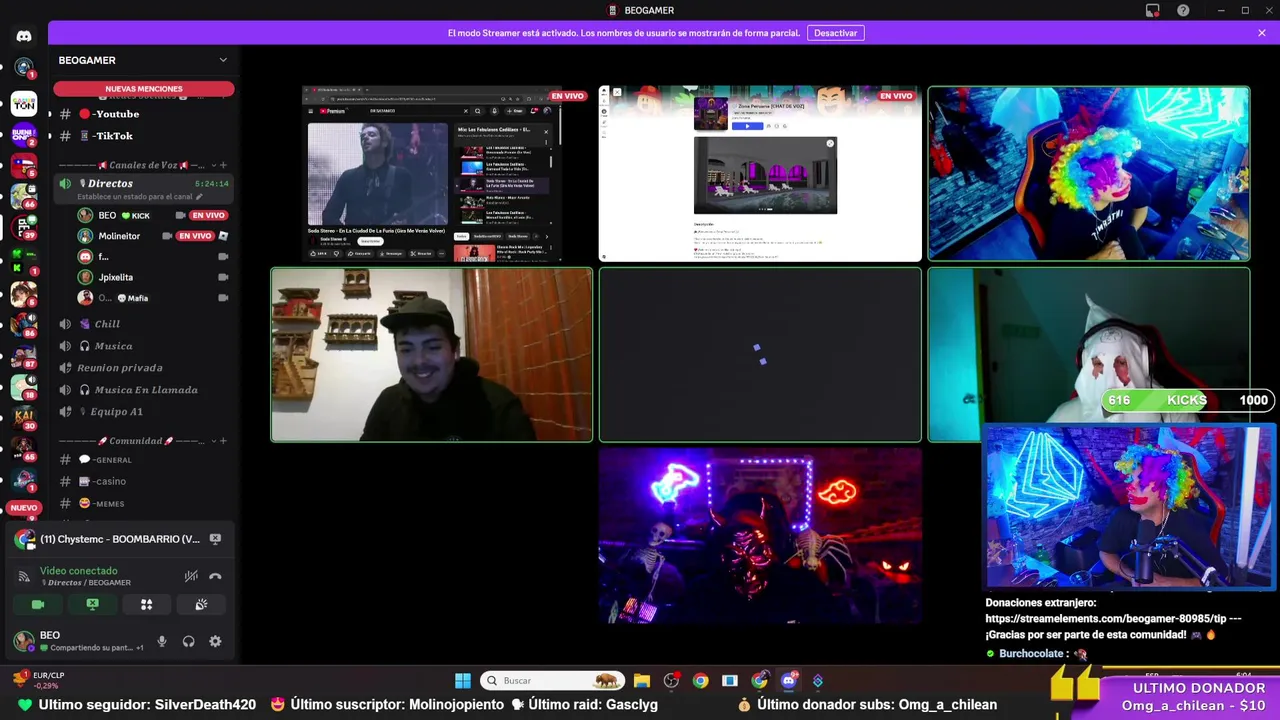Switch to Discord in taskbar
This screenshot has height=720, width=1280.
789,681
